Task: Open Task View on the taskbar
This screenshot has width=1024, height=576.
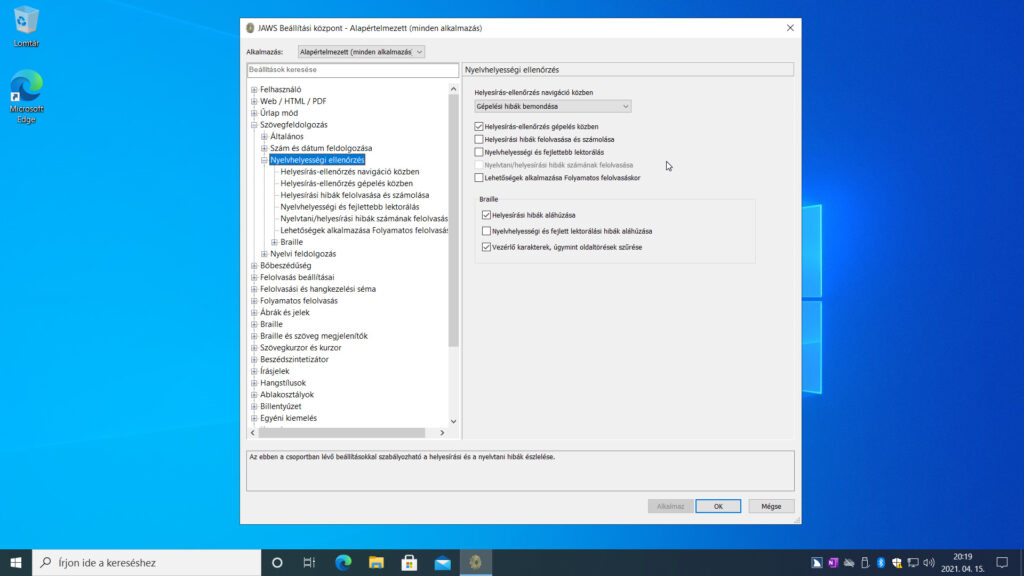Action: pos(310,562)
